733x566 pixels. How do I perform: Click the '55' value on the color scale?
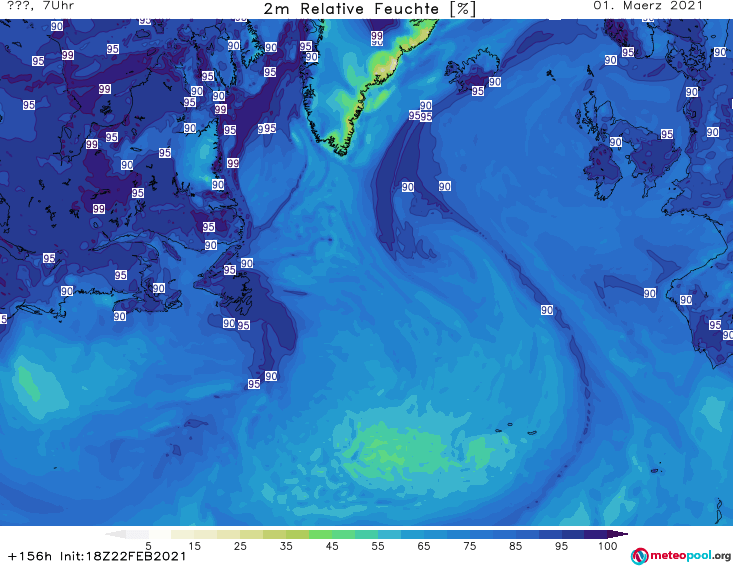click(378, 546)
